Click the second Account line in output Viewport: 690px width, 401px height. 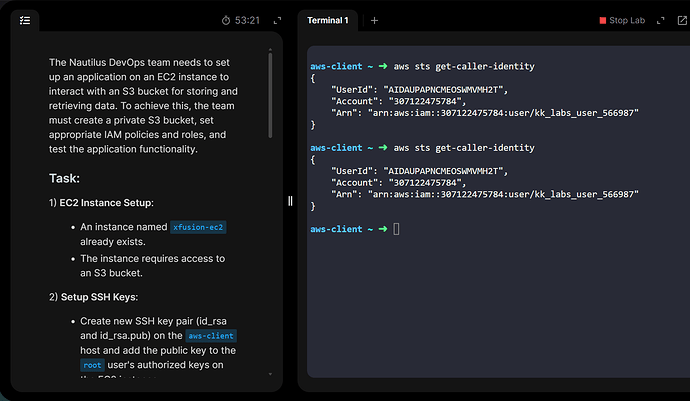point(398,183)
